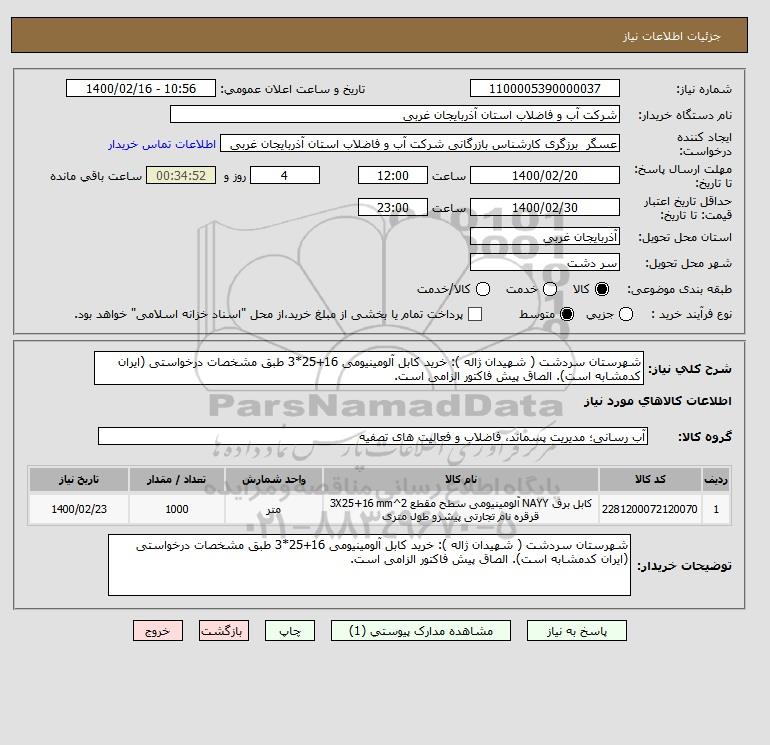Click the جزئیات اطلاعات نیاز page title

(671, 36)
